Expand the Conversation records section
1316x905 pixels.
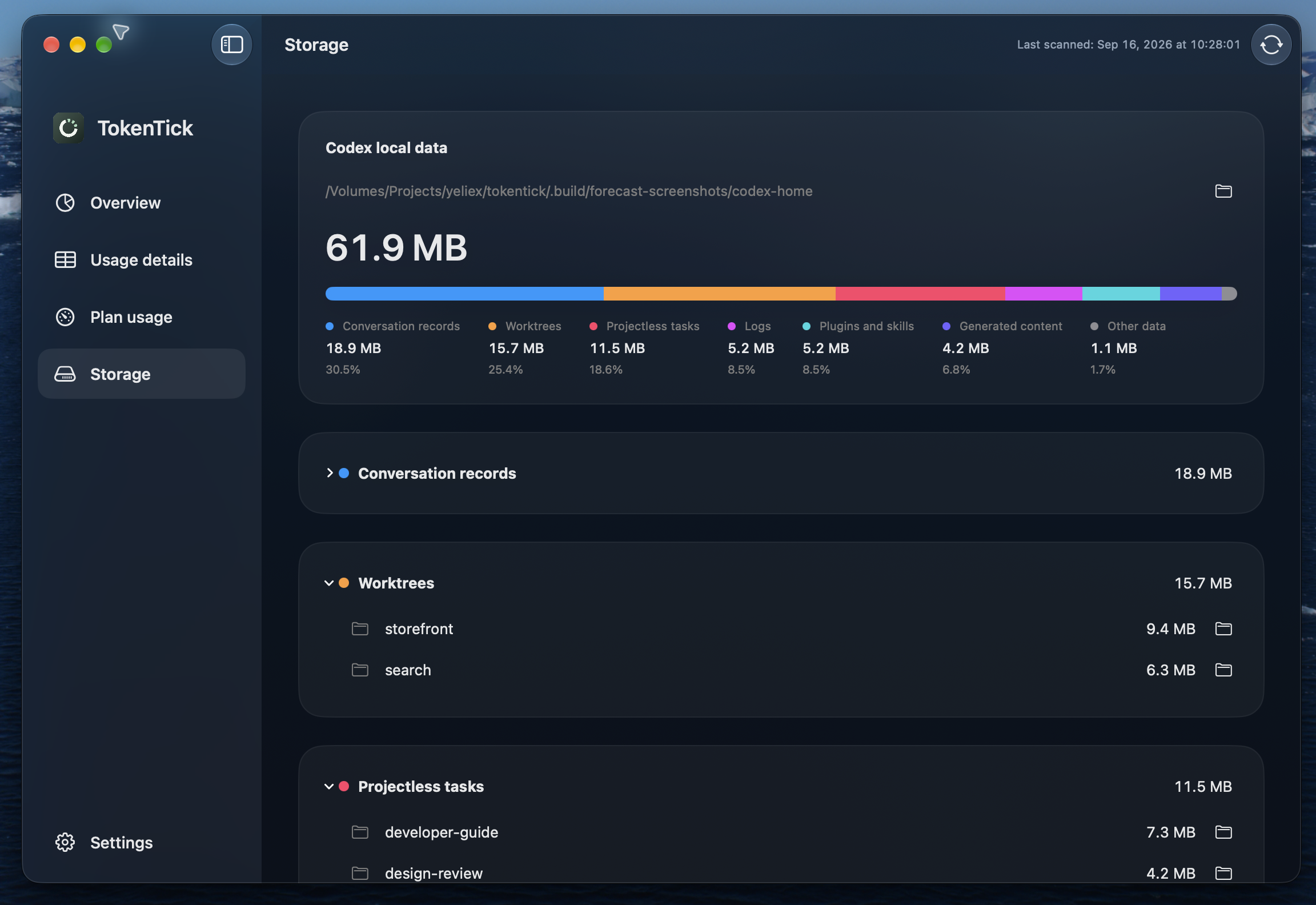[330, 473]
